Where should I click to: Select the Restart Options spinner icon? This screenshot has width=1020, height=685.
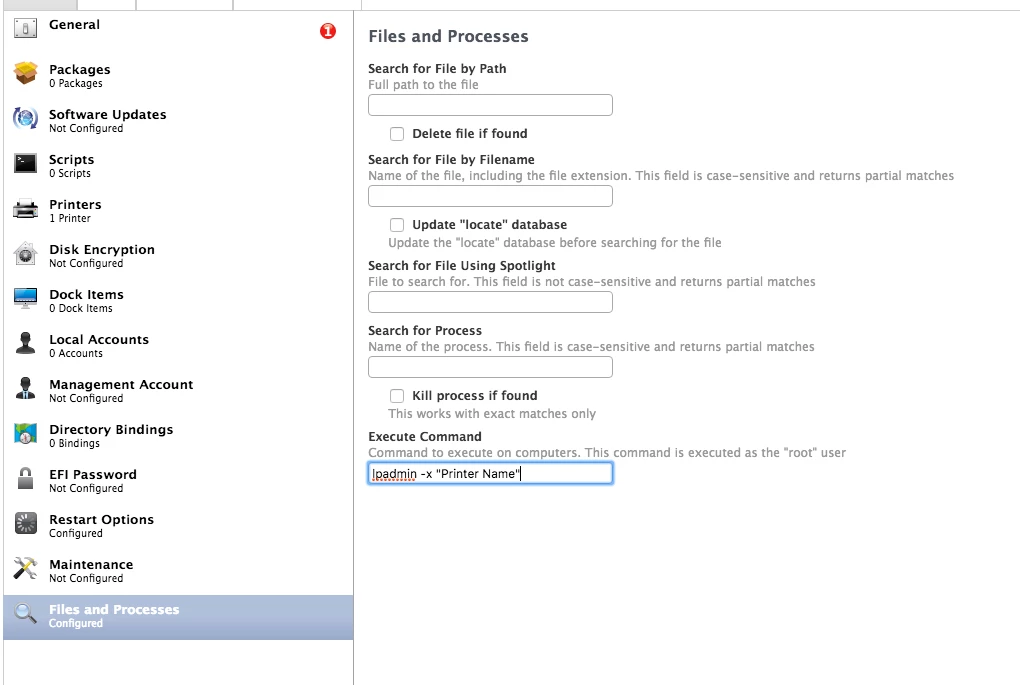[25, 523]
